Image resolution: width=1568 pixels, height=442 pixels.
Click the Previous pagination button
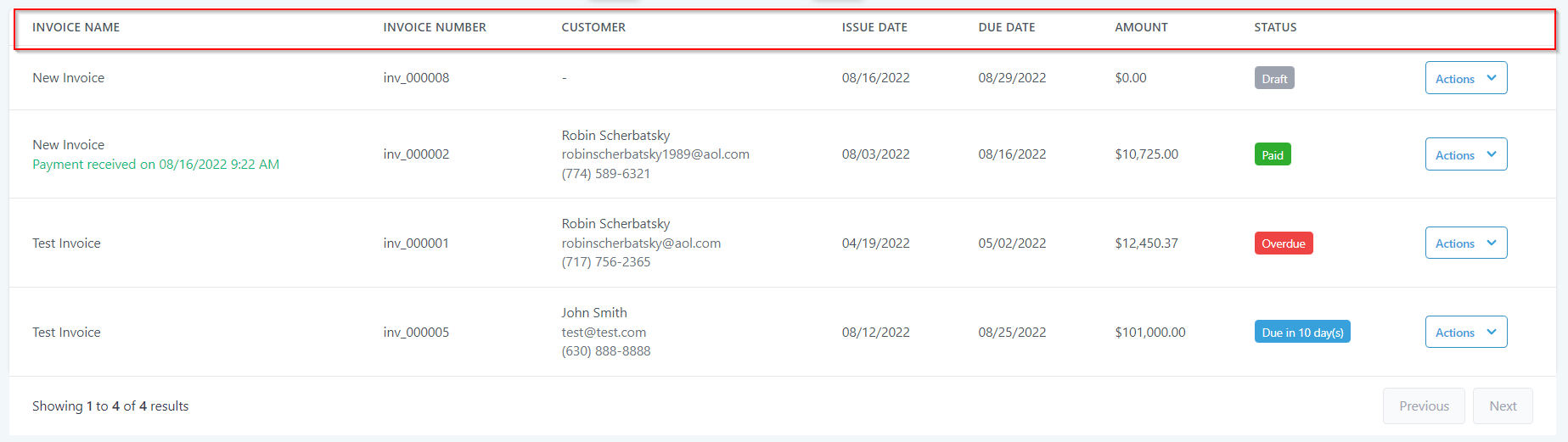1423,406
